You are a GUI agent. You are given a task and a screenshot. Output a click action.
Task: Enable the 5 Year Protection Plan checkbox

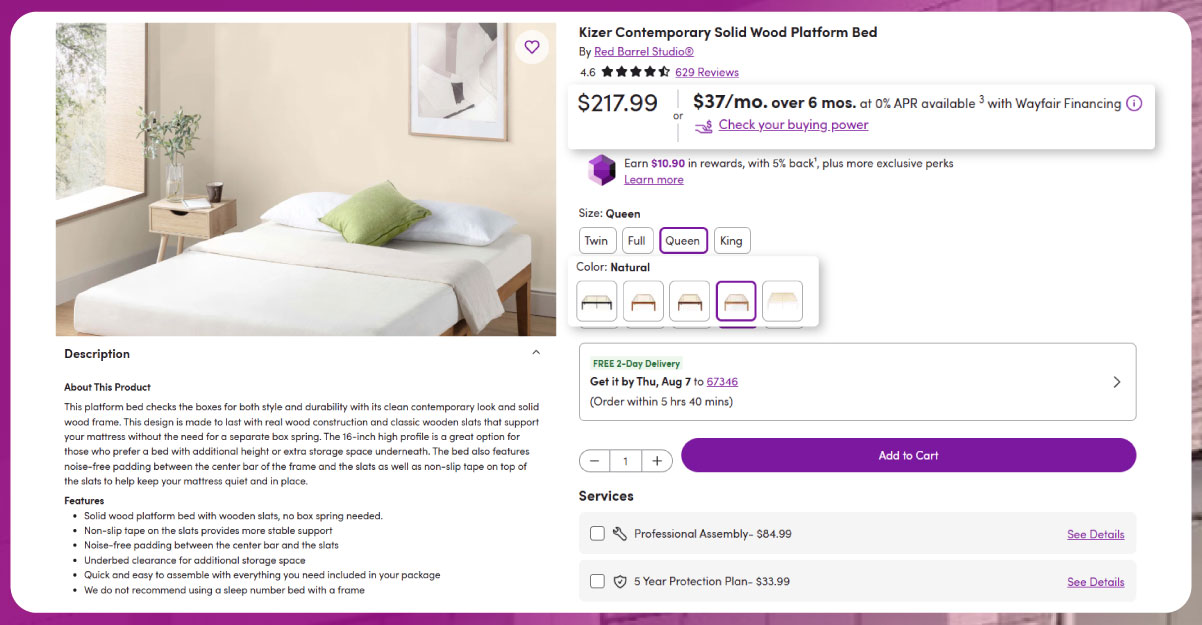click(x=597, y=581)
